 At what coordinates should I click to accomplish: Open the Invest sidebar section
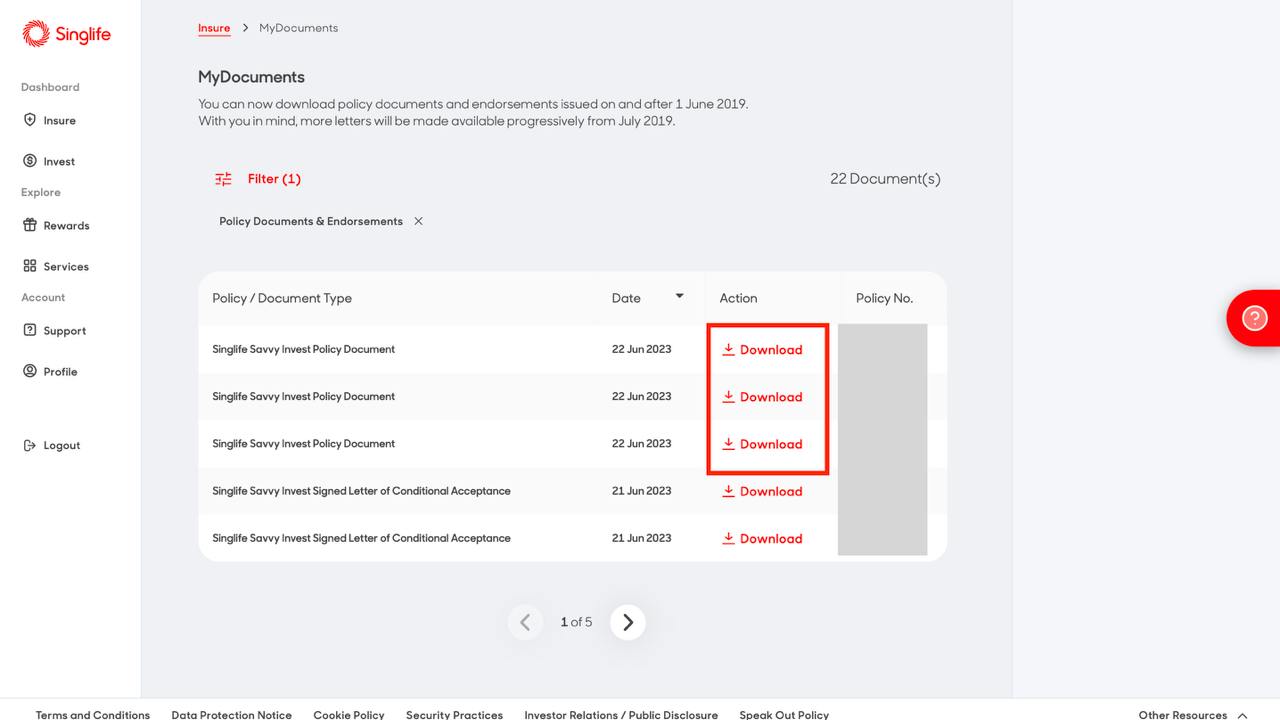(x=49, y=161)
